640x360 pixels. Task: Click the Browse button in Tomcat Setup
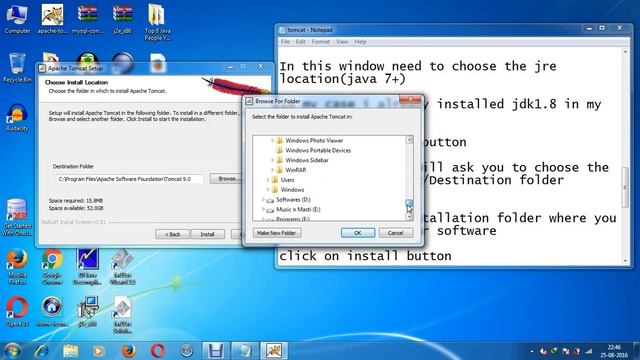click(x=226, y=179)
